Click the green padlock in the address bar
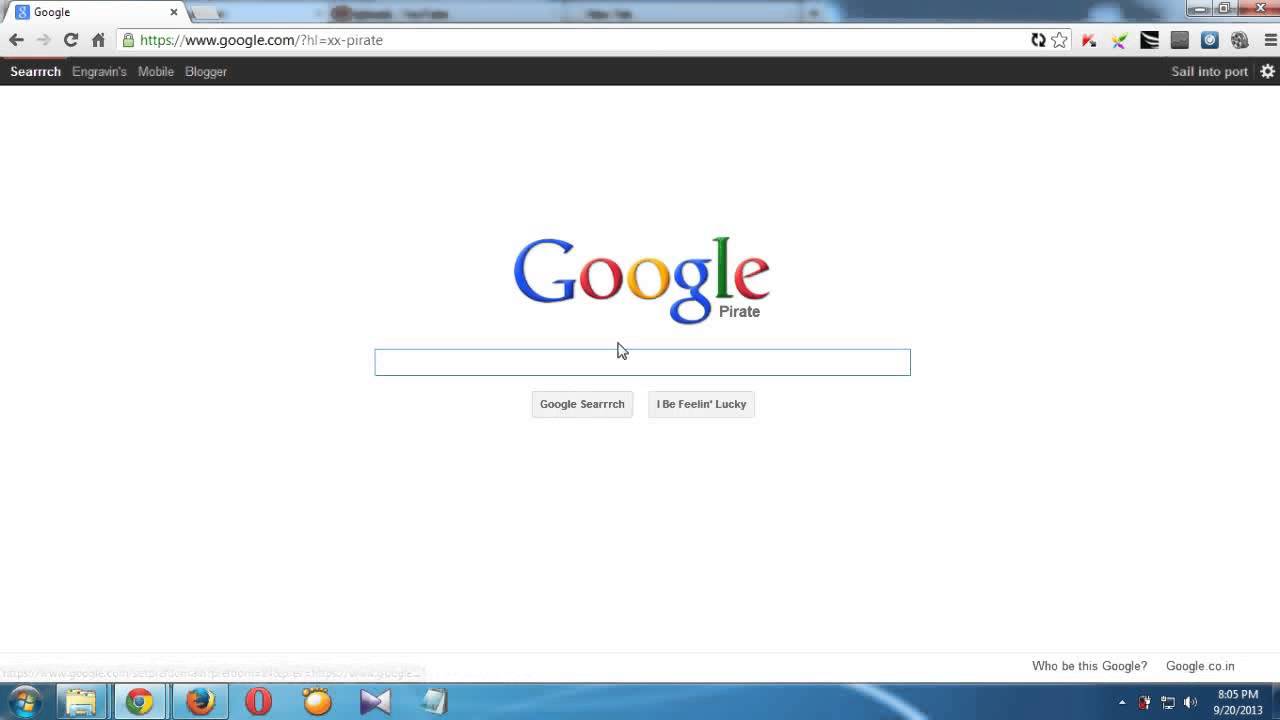Image resolution: width=1280 pixels, height=720 pixels. [x=128, y=40]
